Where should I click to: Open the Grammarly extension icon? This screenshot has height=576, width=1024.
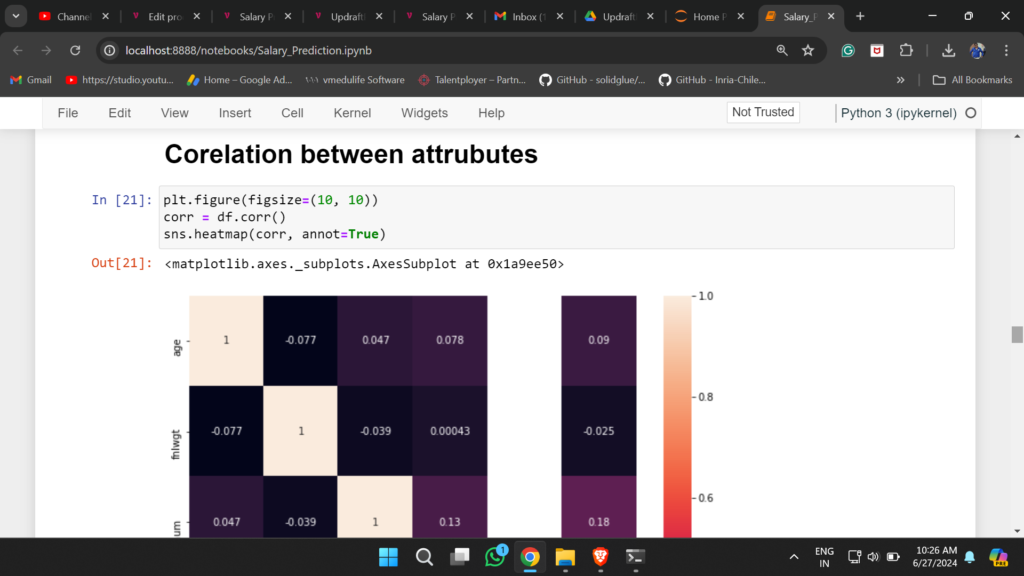pos(848,50)
